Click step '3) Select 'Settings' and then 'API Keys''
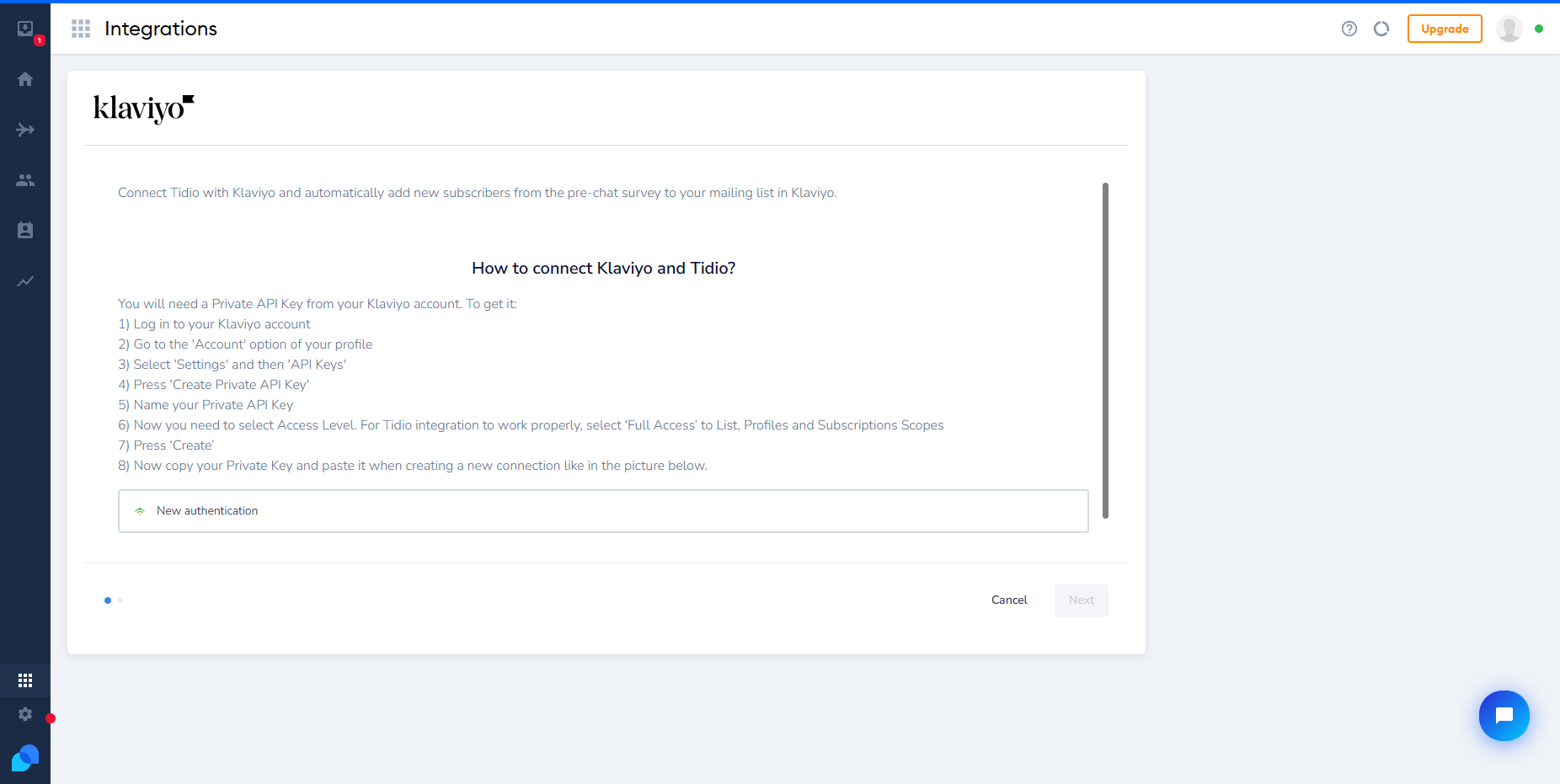Screen dimensions: 1560x784 point(232,365)
